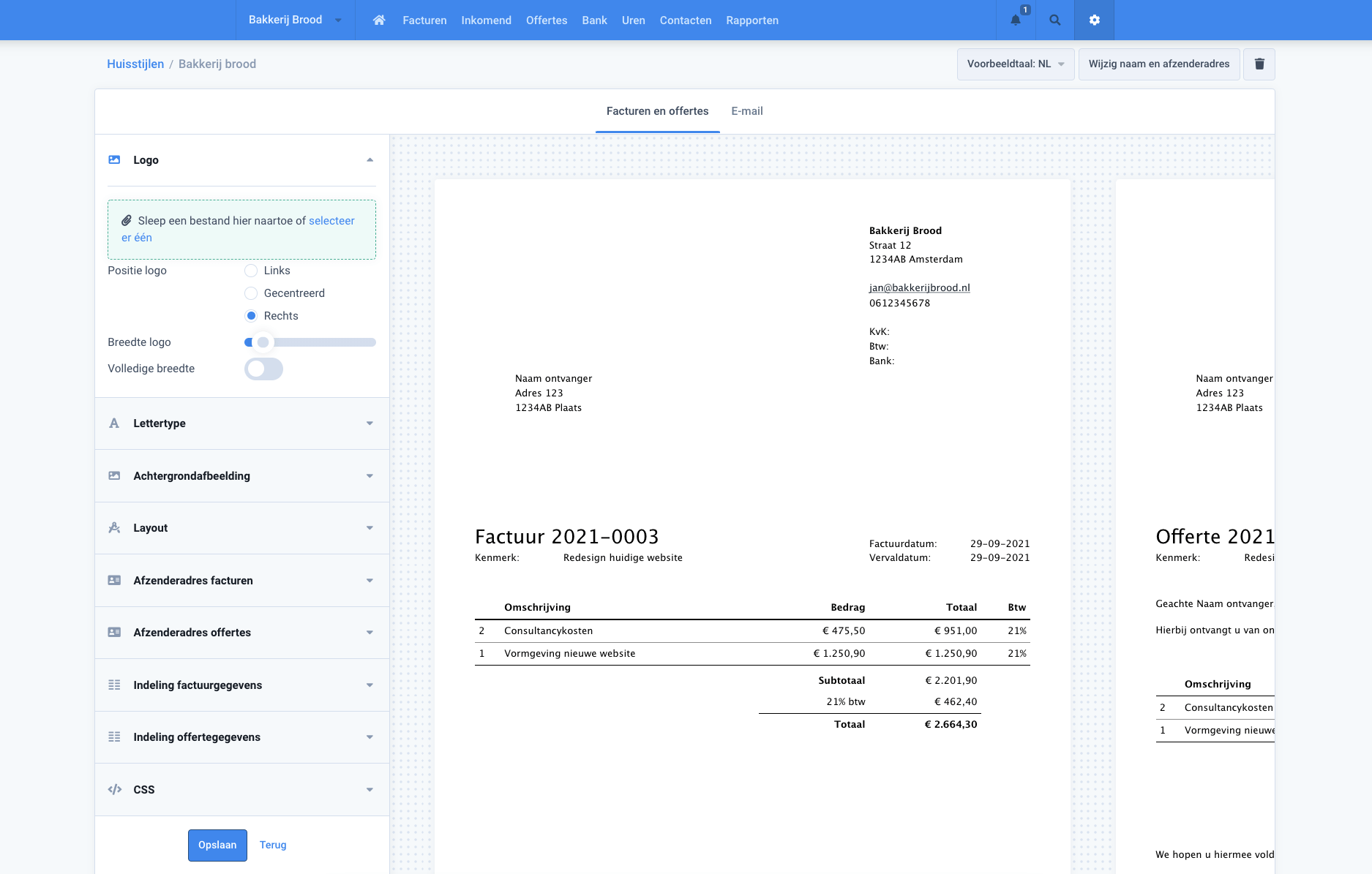The height and width of the screenshot is (874, 1372).
Task: Click the logo file upload drop zone
Action: point(241,230)
